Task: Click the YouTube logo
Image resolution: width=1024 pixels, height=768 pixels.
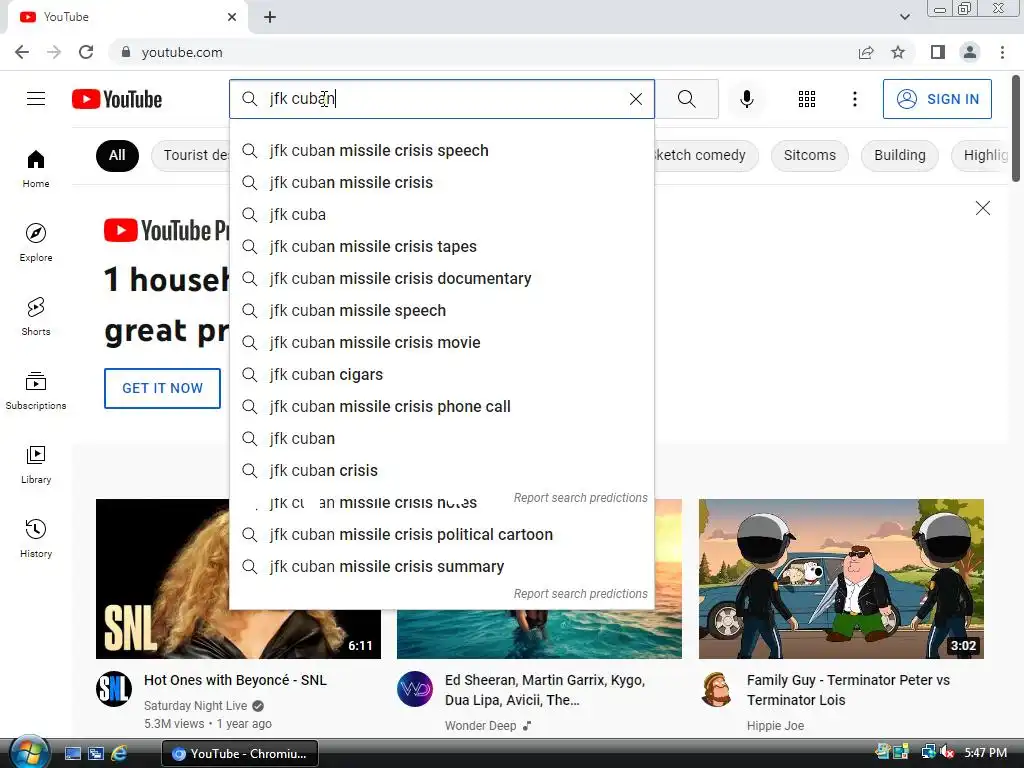Action: coord(117,99)
